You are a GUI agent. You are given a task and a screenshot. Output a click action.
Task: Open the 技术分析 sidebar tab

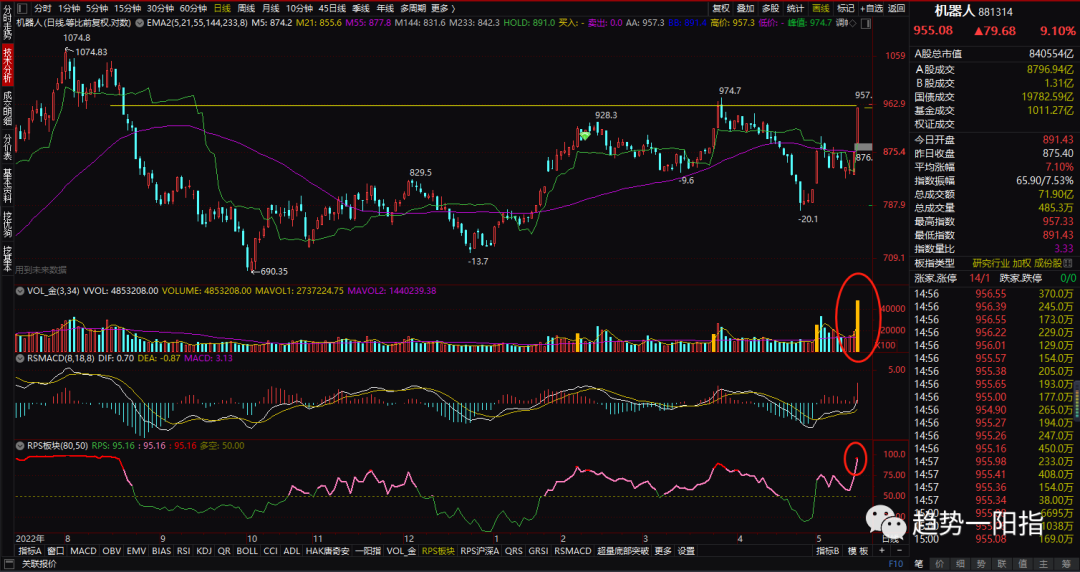click(7, 65)
